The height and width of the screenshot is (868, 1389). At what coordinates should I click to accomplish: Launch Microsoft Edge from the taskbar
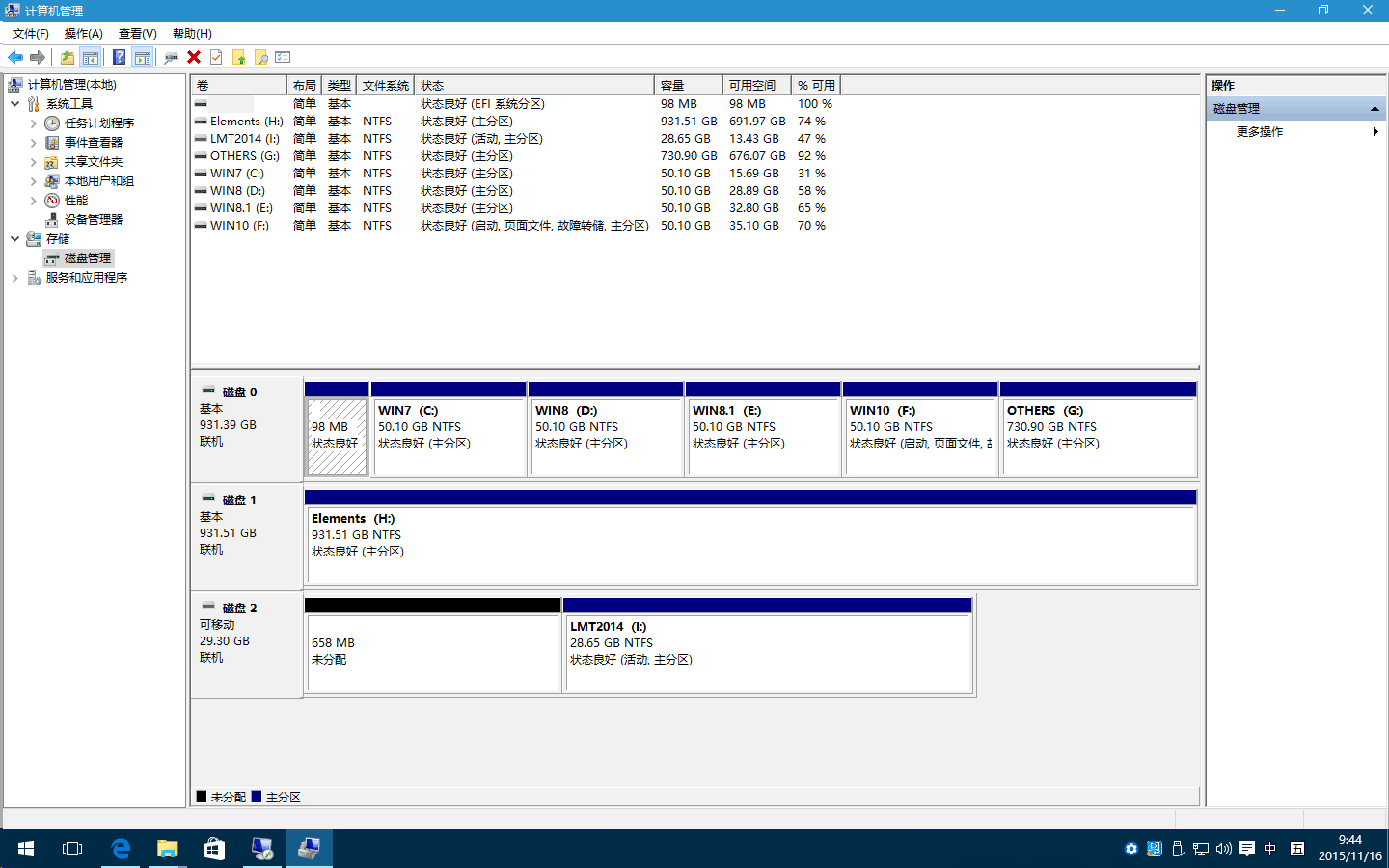tap(121, 849)
